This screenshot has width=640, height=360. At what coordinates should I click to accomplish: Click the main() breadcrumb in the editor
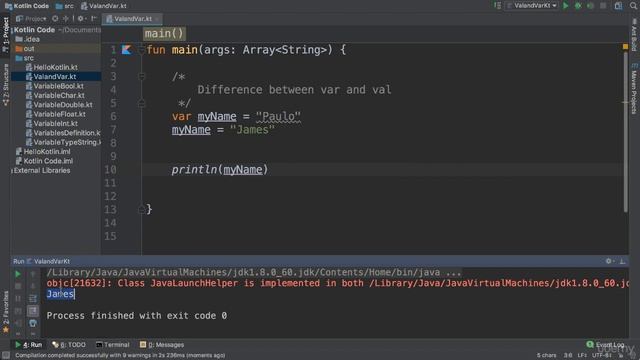[164, 33]
